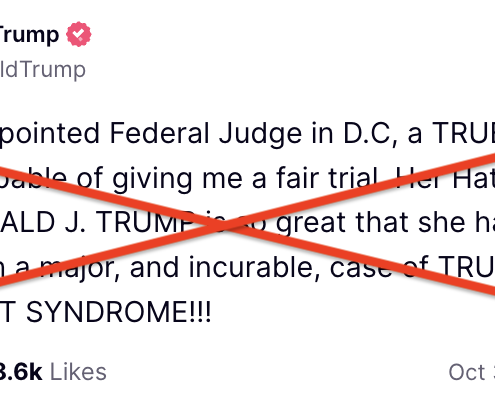The image size is (495, 396).
Task: Click the word 'giving' in the second post line
Action: pyautogui.click(x=152, y=180)
